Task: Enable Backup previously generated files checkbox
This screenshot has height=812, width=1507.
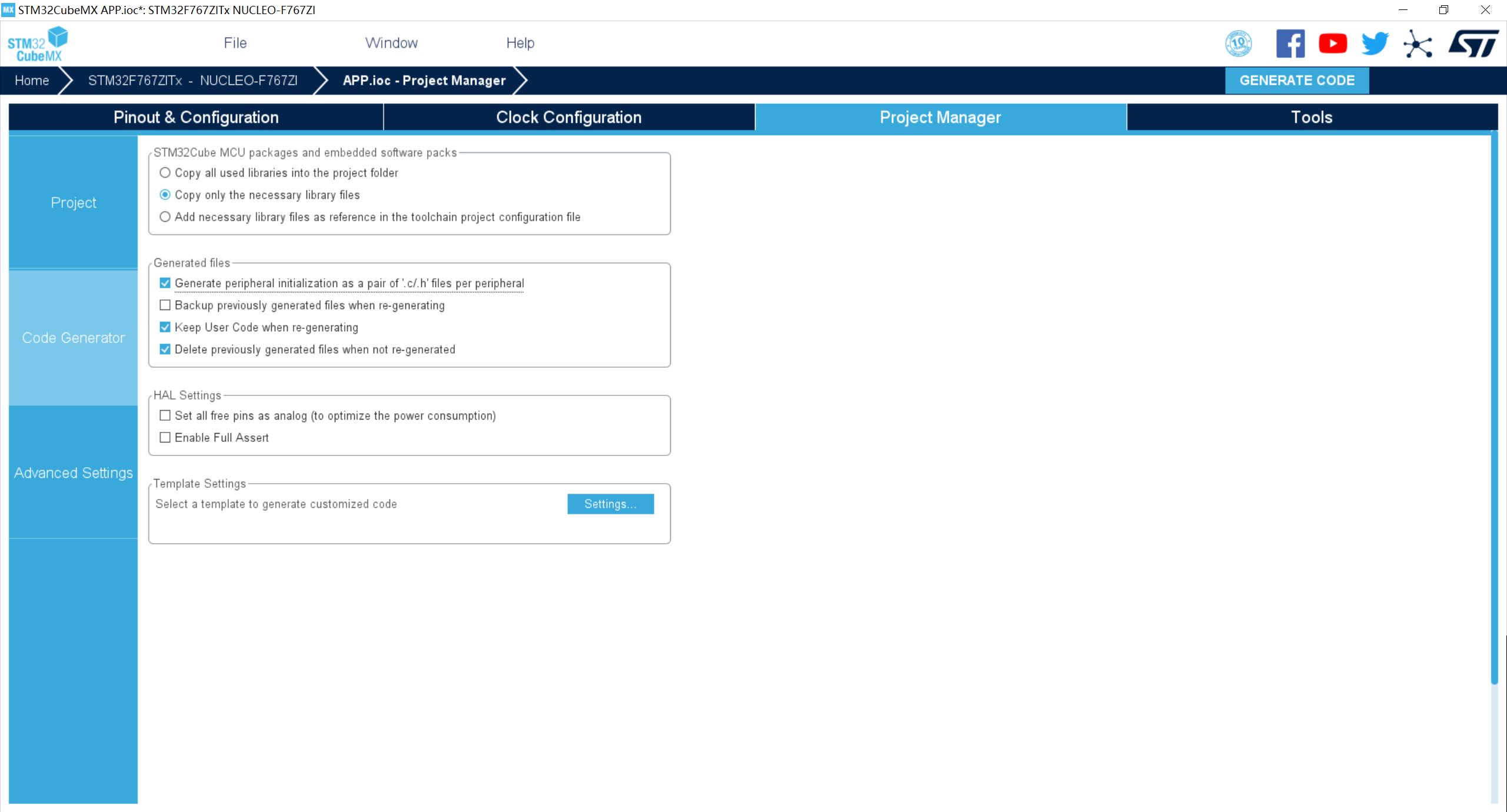Action: (x=165, y=305)
